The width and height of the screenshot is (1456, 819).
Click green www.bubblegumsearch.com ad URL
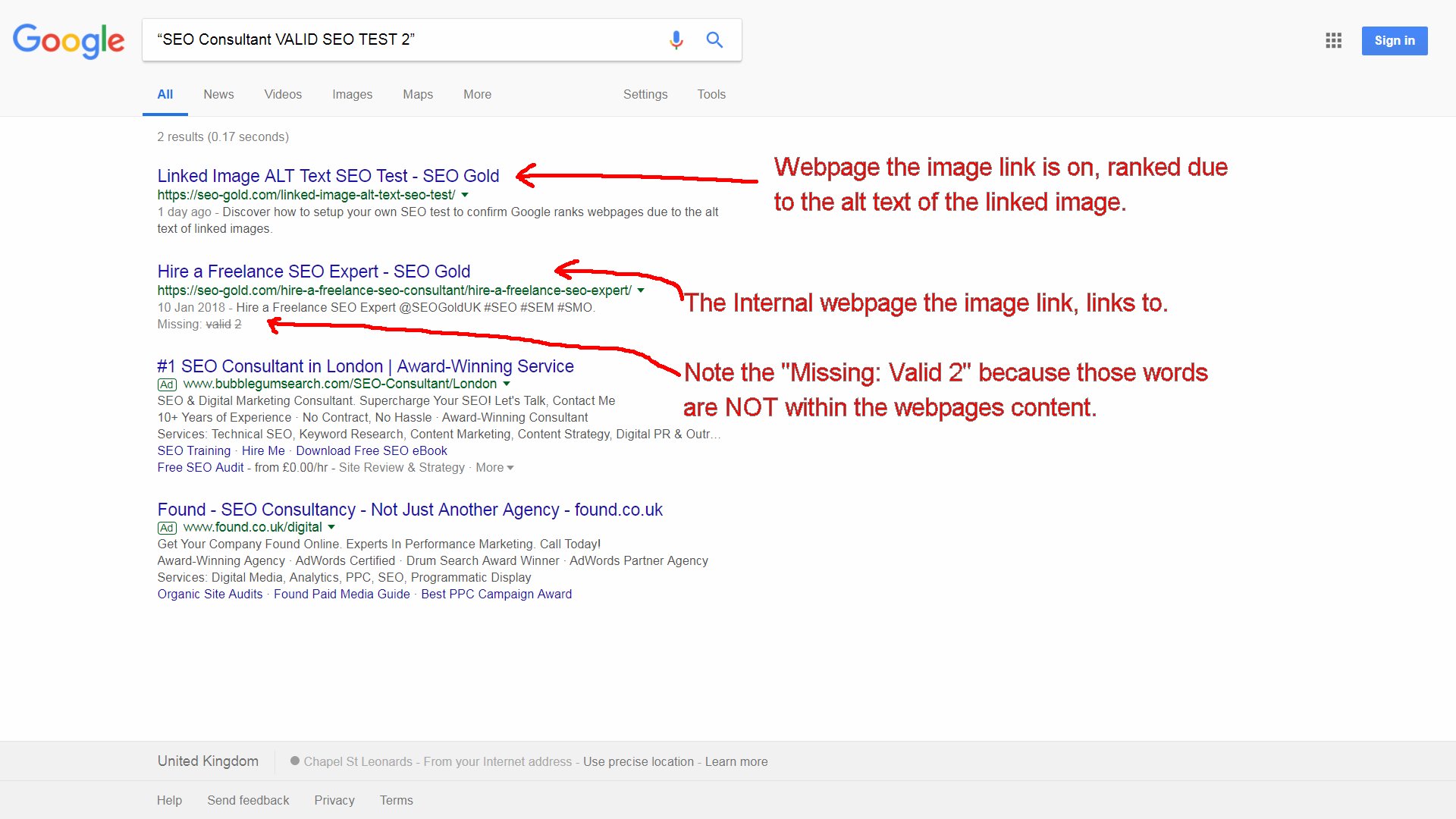point(340,384)
